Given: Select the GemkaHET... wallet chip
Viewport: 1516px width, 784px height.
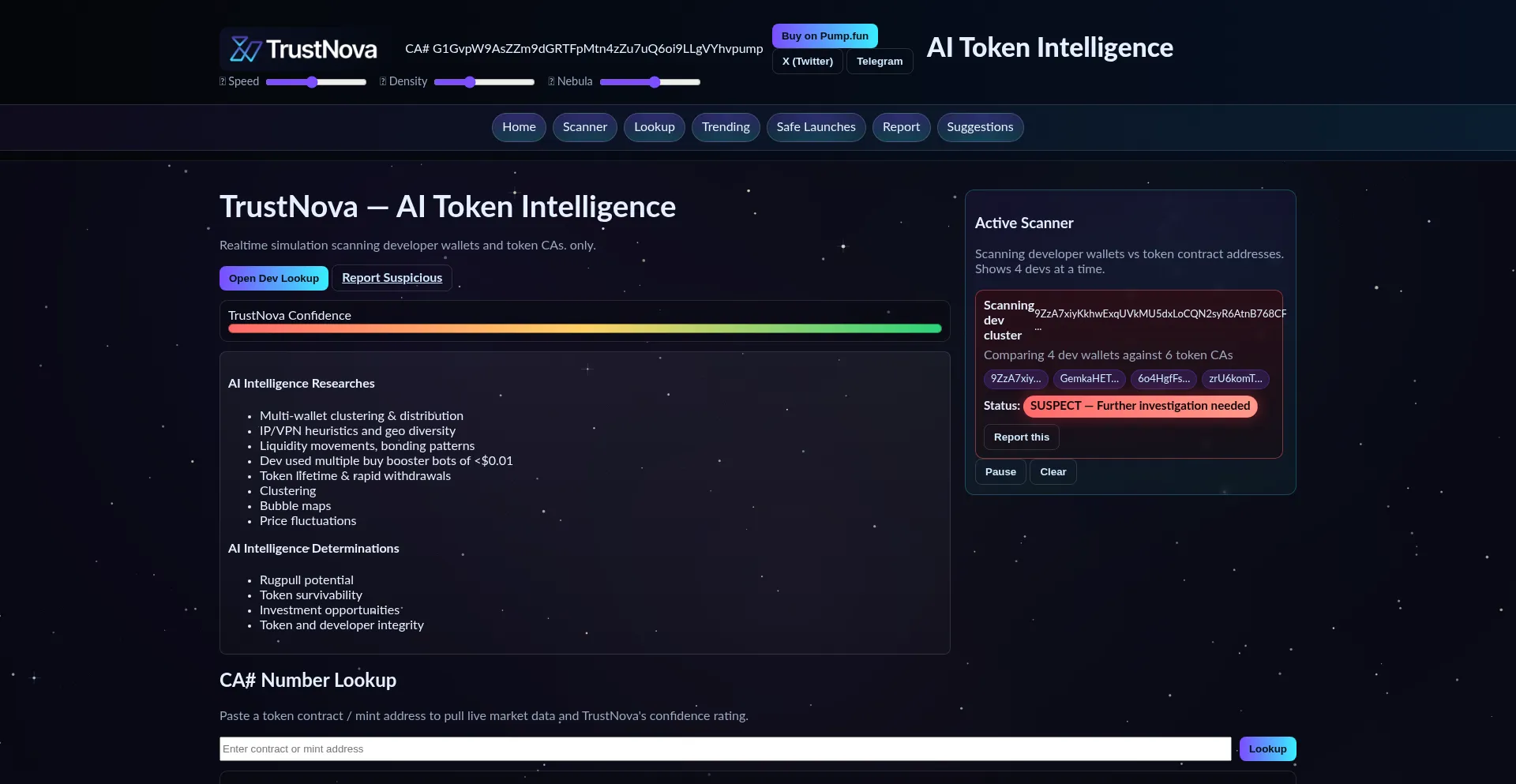Looking at the screenshot, I should point(1089,379).
